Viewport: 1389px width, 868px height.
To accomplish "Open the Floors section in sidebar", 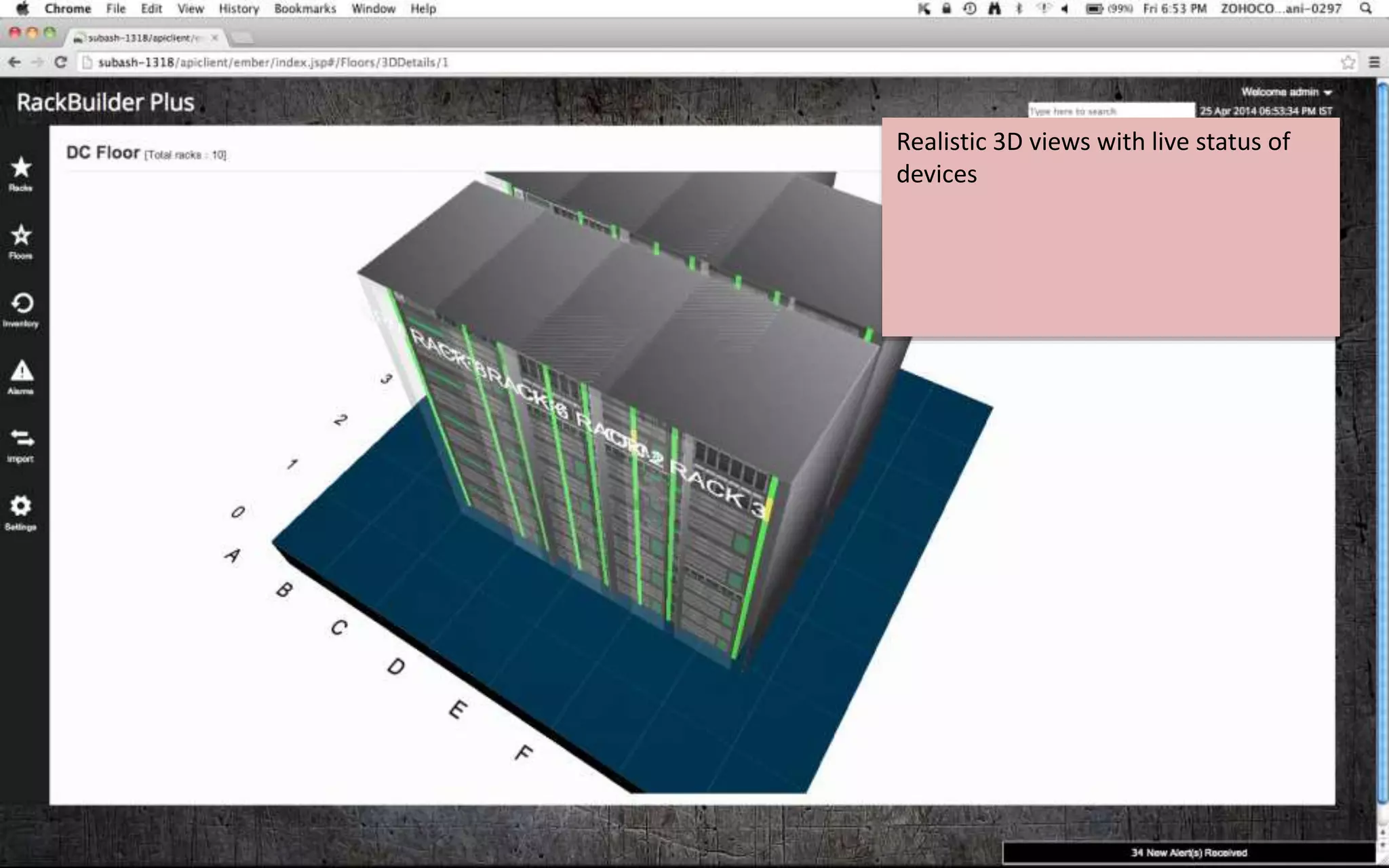I will pyautogui.click(x=21, y=242).
